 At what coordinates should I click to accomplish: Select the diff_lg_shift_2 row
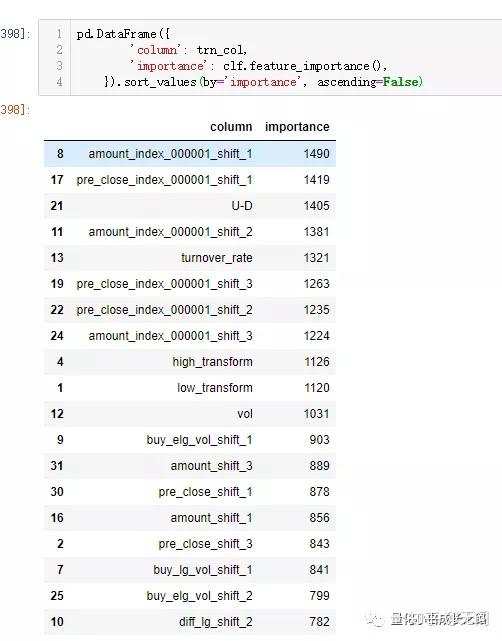[190, 622]
